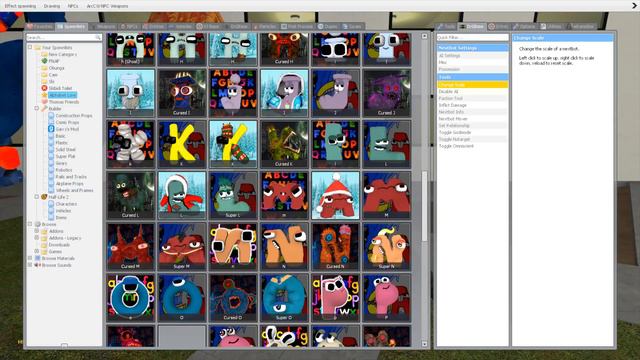
Task: Collapse the Browse tree node
Action: [30, 224]
